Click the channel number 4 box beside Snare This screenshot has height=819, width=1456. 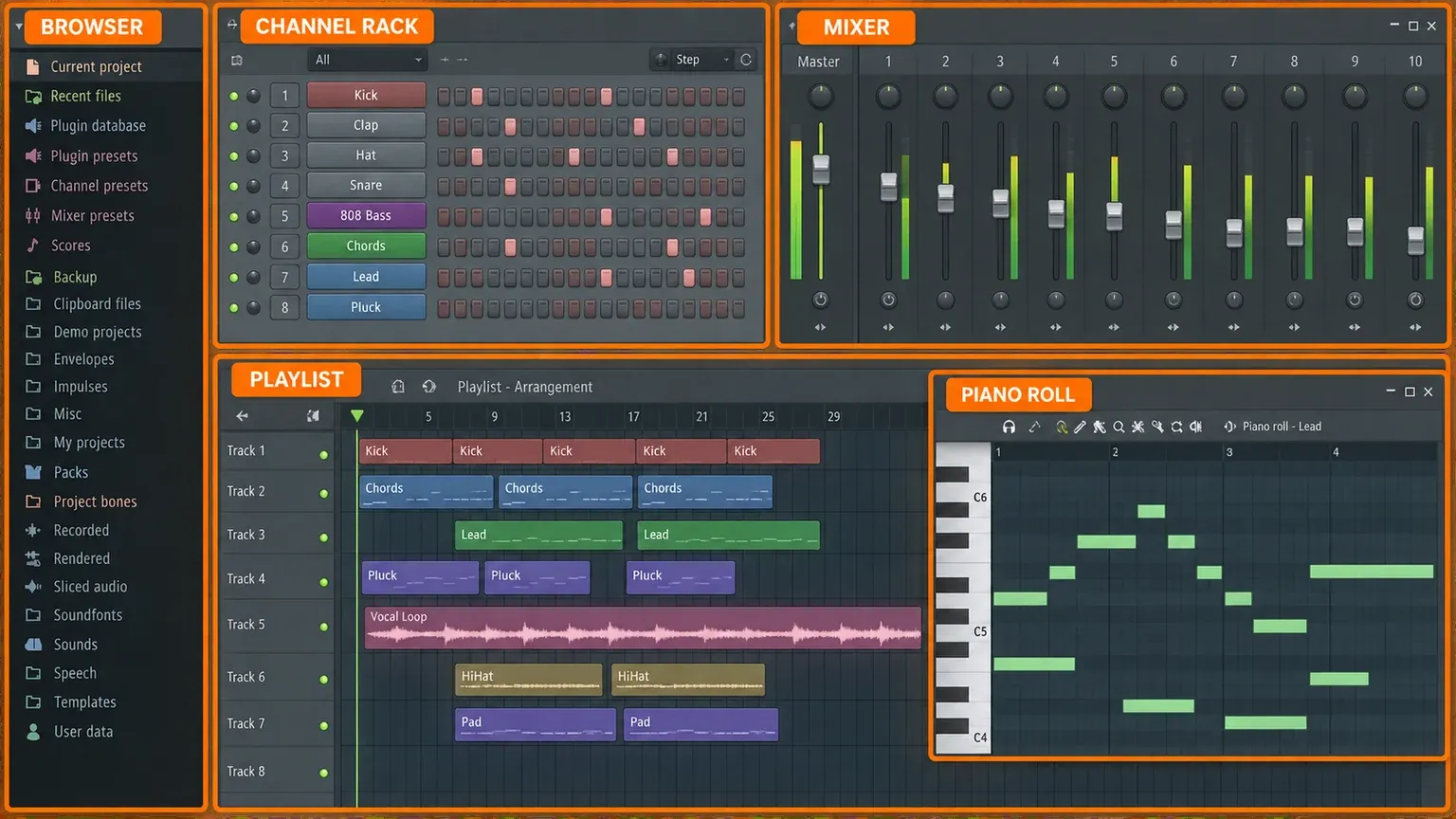(x=284, y=186)
